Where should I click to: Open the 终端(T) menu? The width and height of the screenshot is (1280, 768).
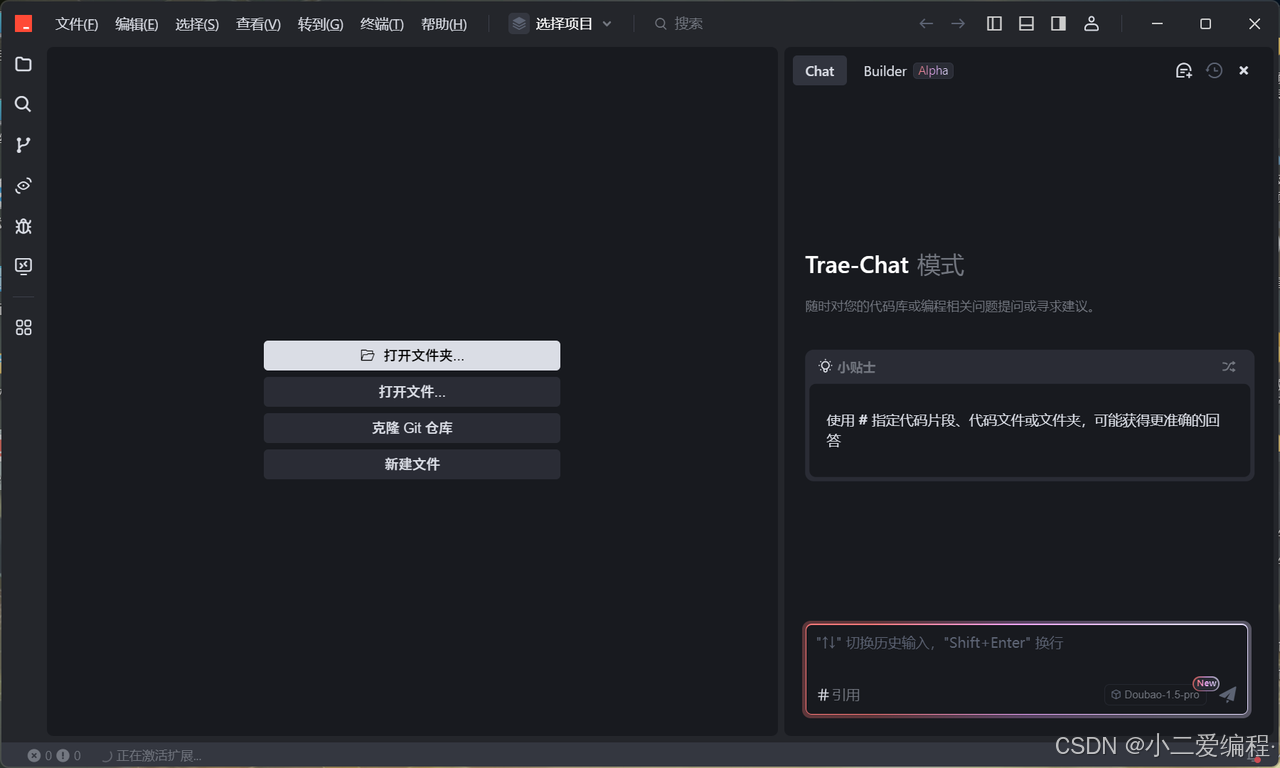click(381, 24)
